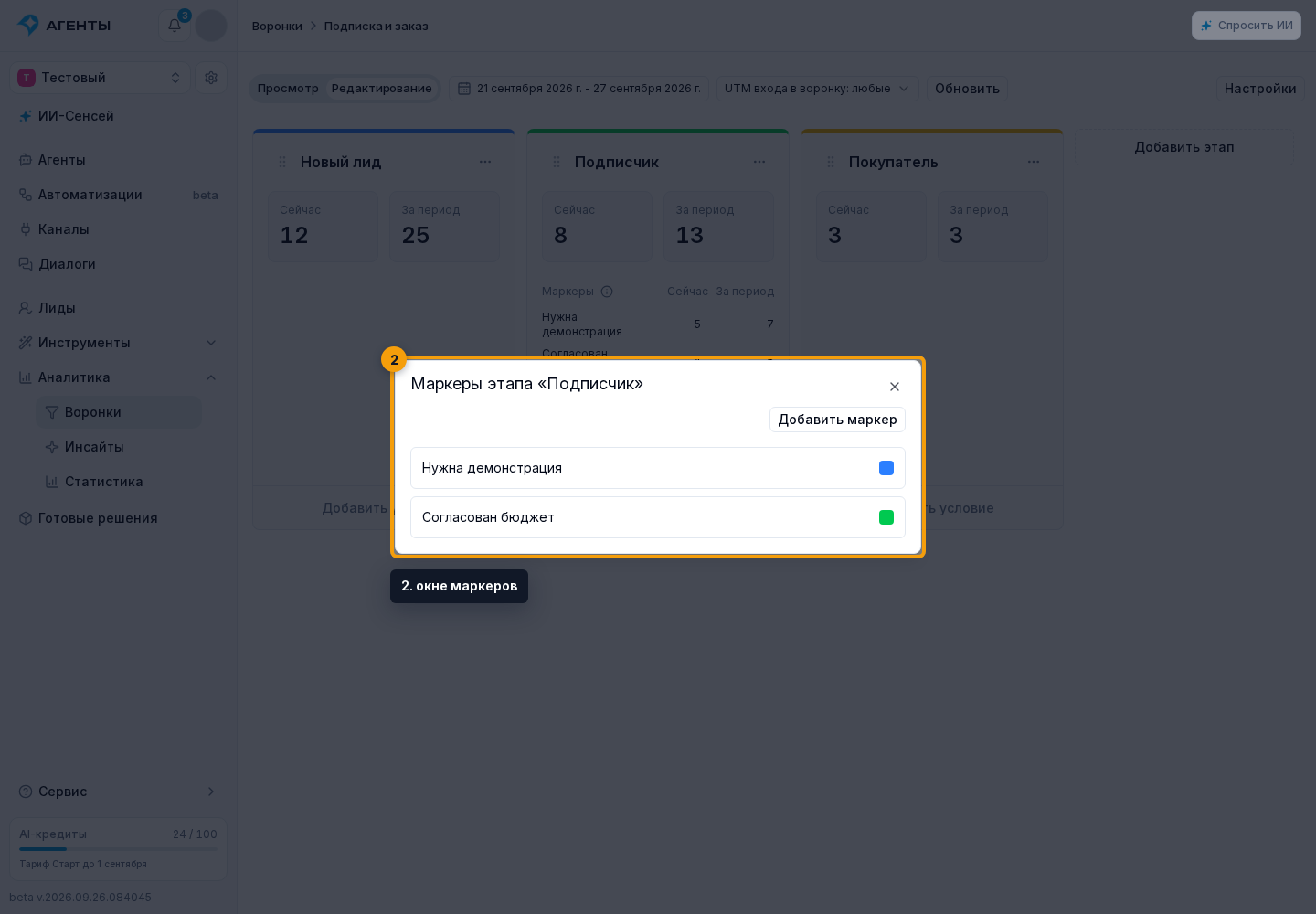Image resolution: width=1316 pixels, height=914 pixels.
Task: Click the Воронки breadcrumb link
Action: tap(277, 26)
